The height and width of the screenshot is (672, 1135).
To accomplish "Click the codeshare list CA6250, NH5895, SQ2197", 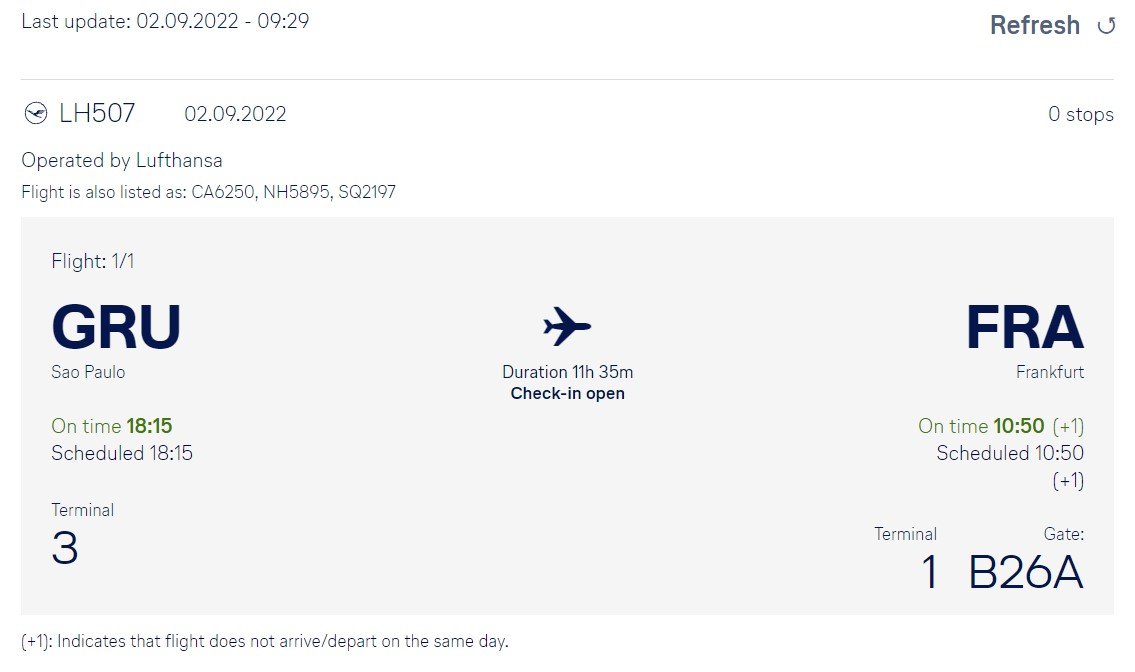I will [293, 192].
